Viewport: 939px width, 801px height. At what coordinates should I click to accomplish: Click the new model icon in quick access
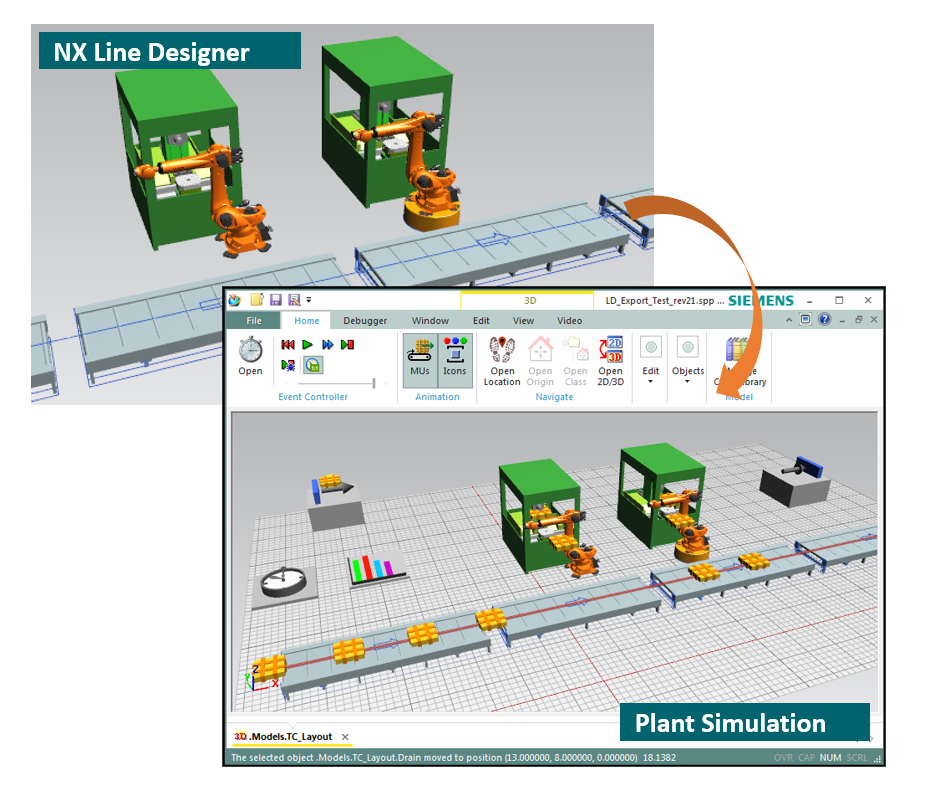[257, 300]
